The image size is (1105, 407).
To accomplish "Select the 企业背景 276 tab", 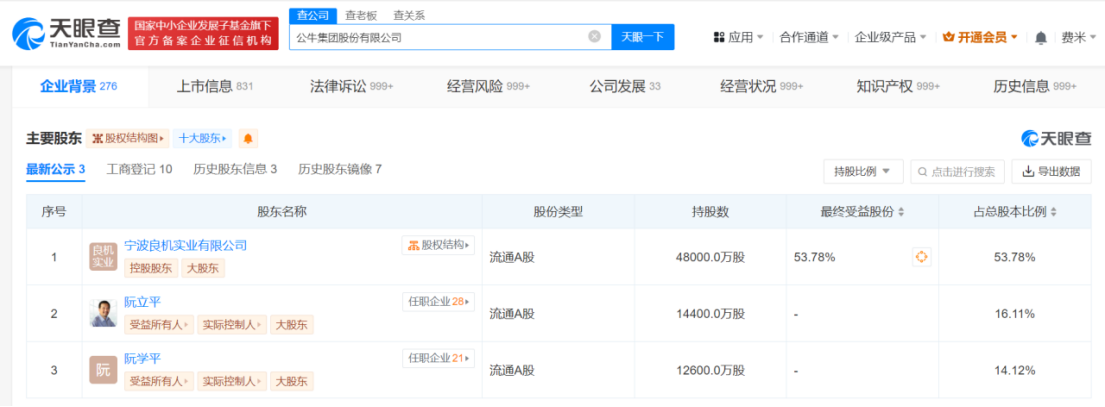I will point(78,87).
